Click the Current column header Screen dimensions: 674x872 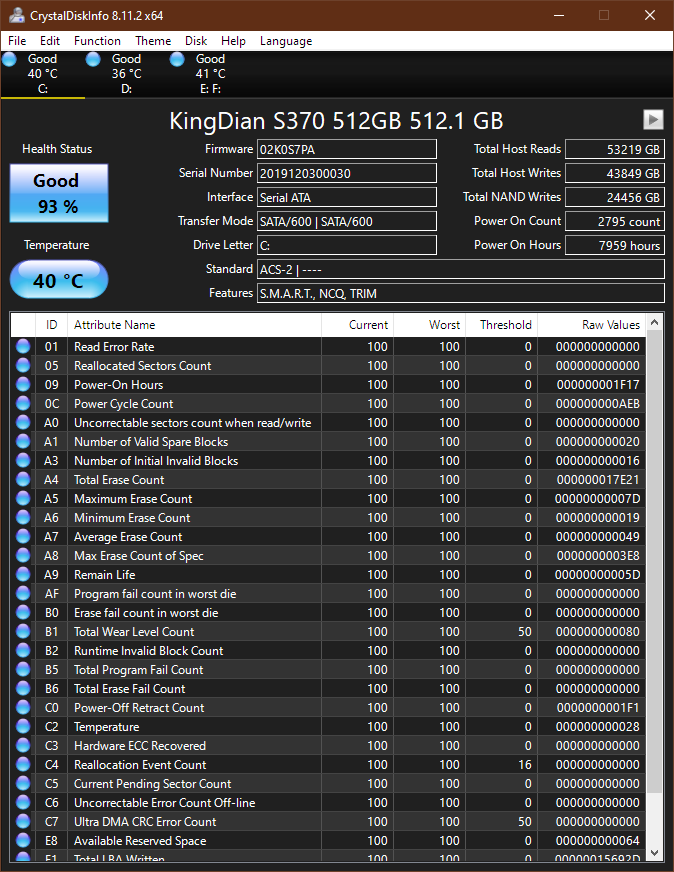pos(358,325)
